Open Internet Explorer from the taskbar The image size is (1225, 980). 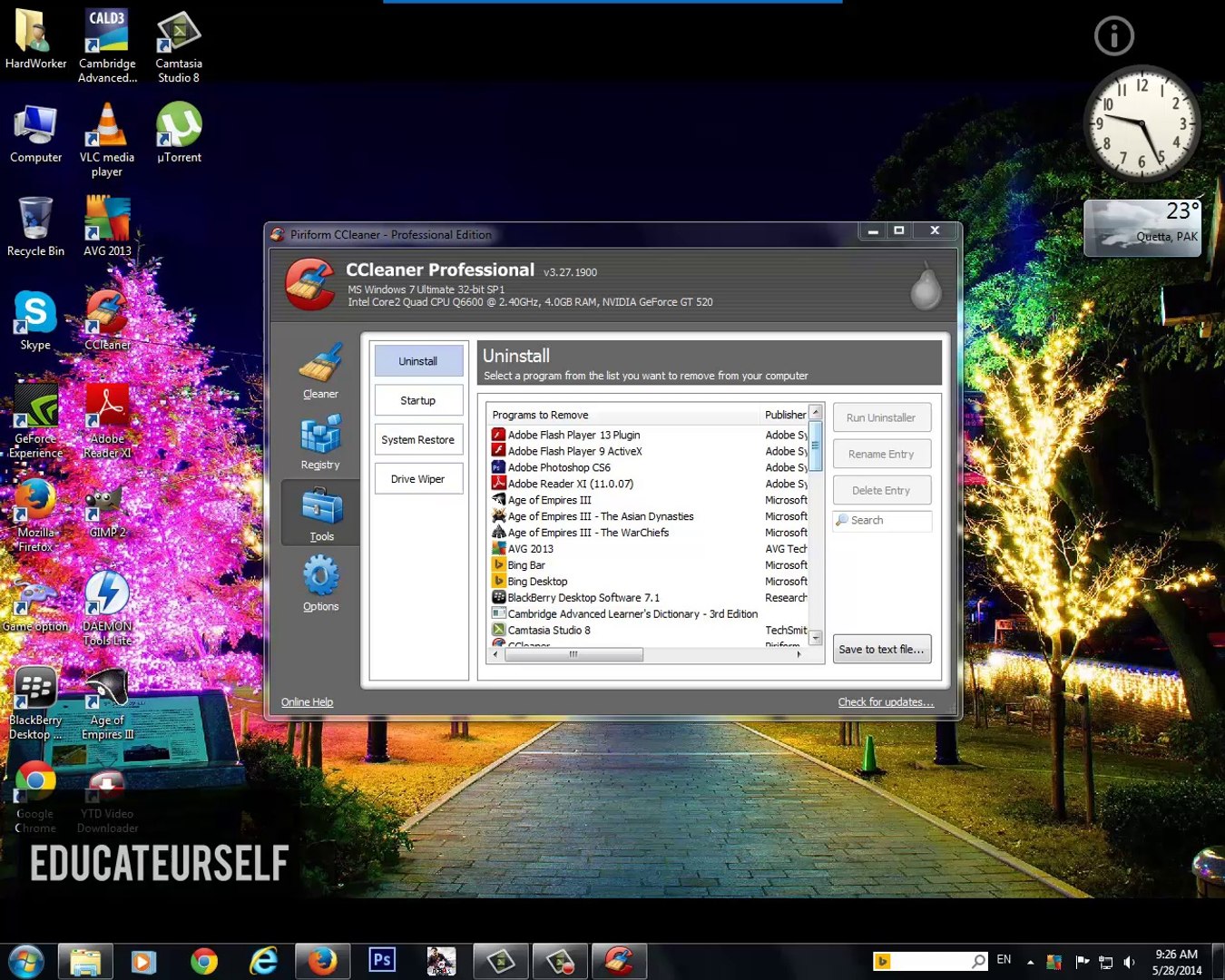(263, 961)
